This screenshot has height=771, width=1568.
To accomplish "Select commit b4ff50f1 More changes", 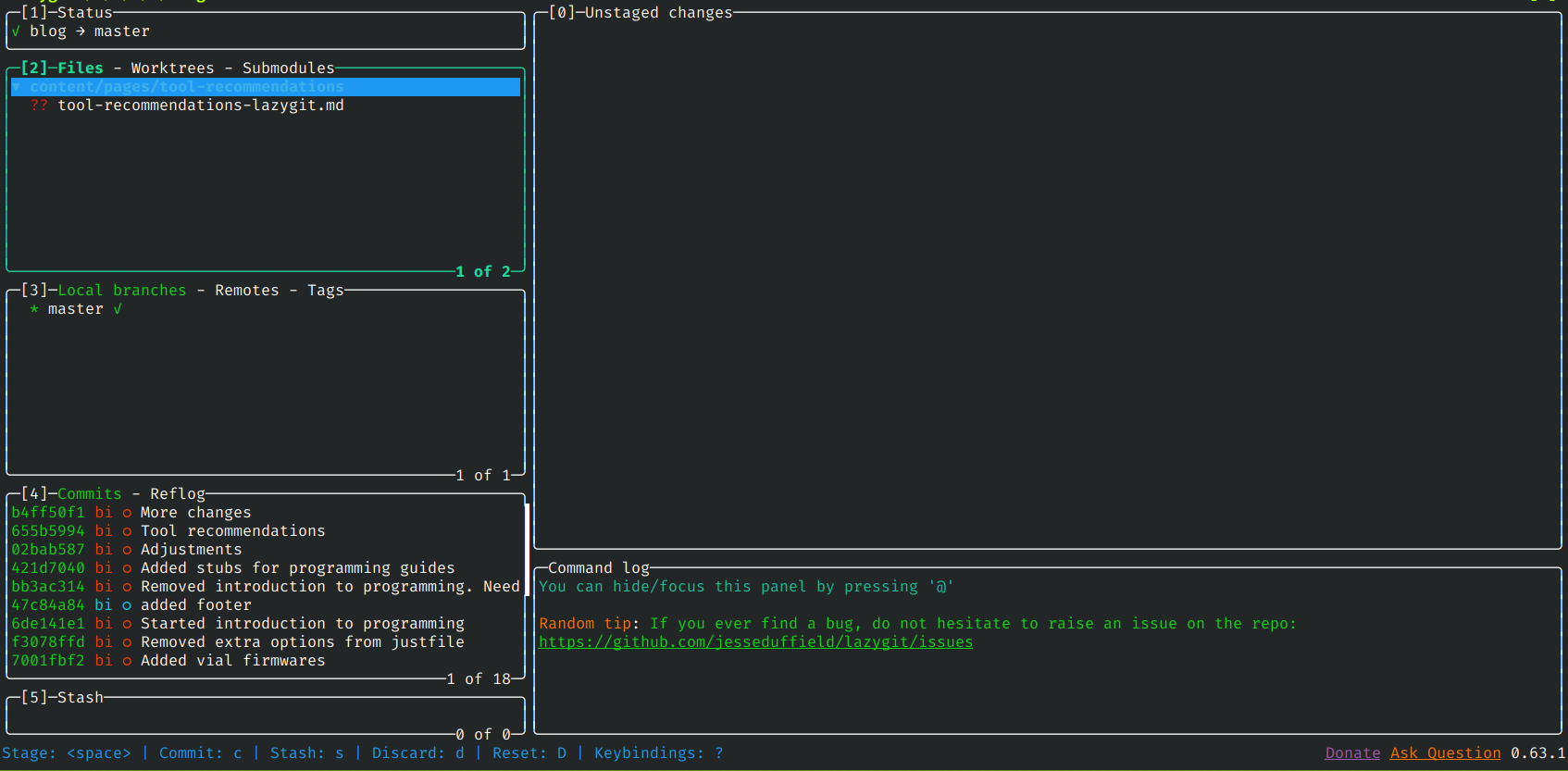I will tap(266, 513).
